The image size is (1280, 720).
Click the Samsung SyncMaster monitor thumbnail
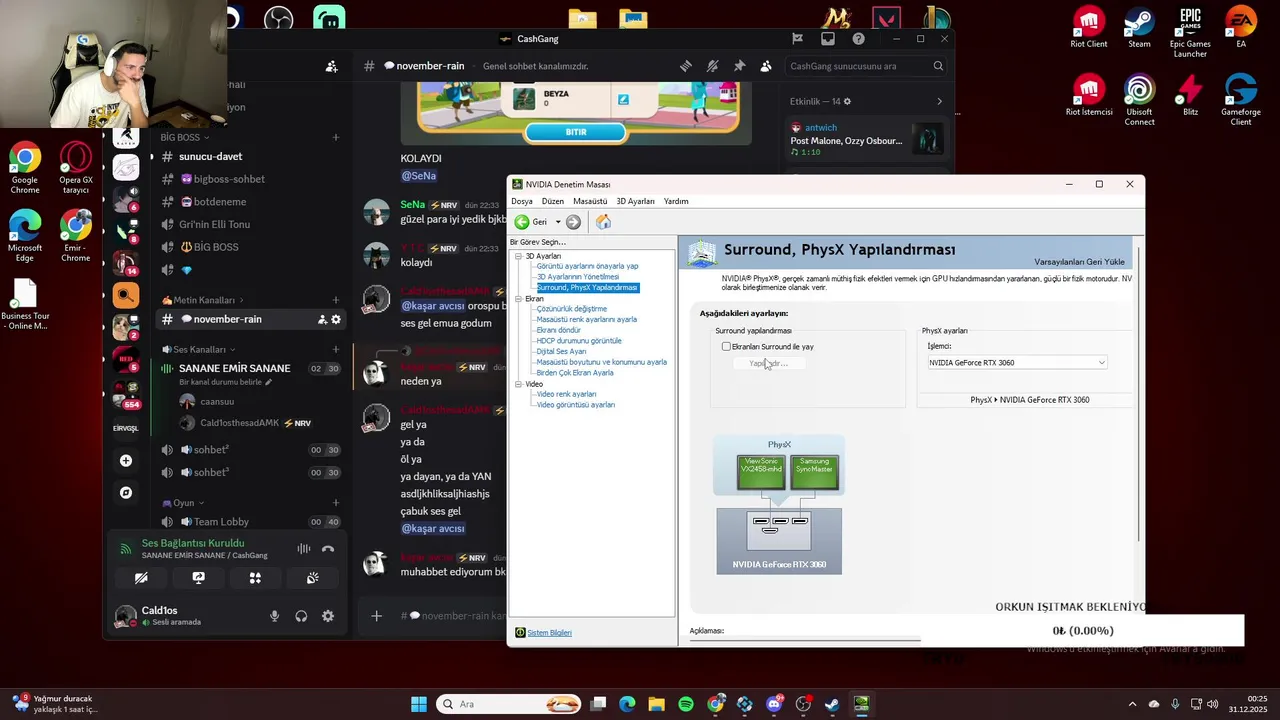pos(814,472)
